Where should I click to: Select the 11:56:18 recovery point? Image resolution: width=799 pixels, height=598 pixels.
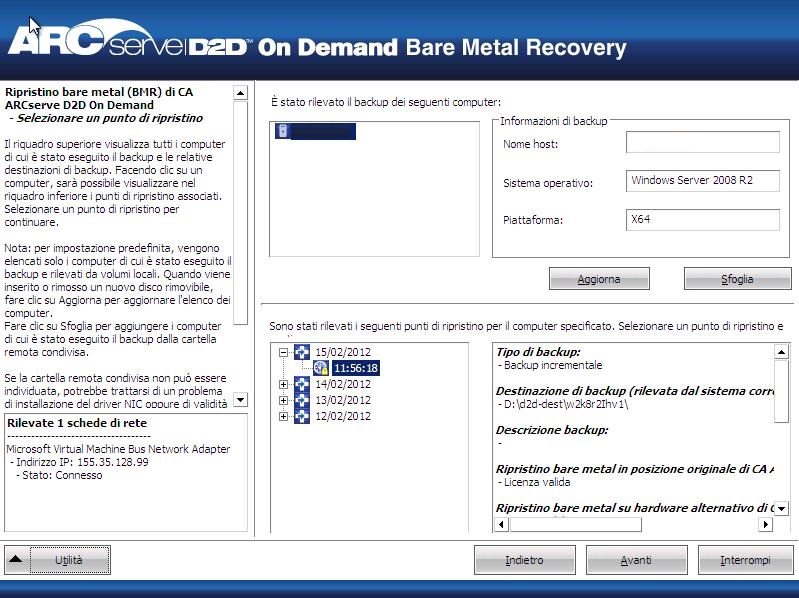pyautogui.click(x=355, y=369)
